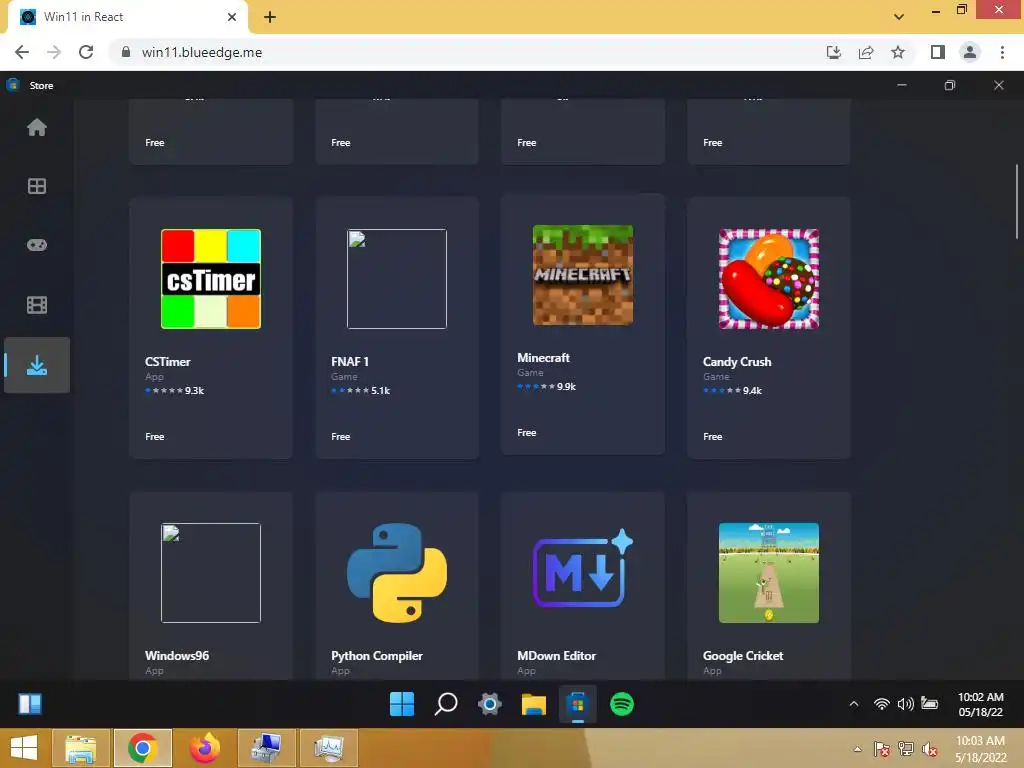The height and width of the screenshot is (768, 1024).
Task: Click the Google Cricket title text
Action: tap(743, 656)
